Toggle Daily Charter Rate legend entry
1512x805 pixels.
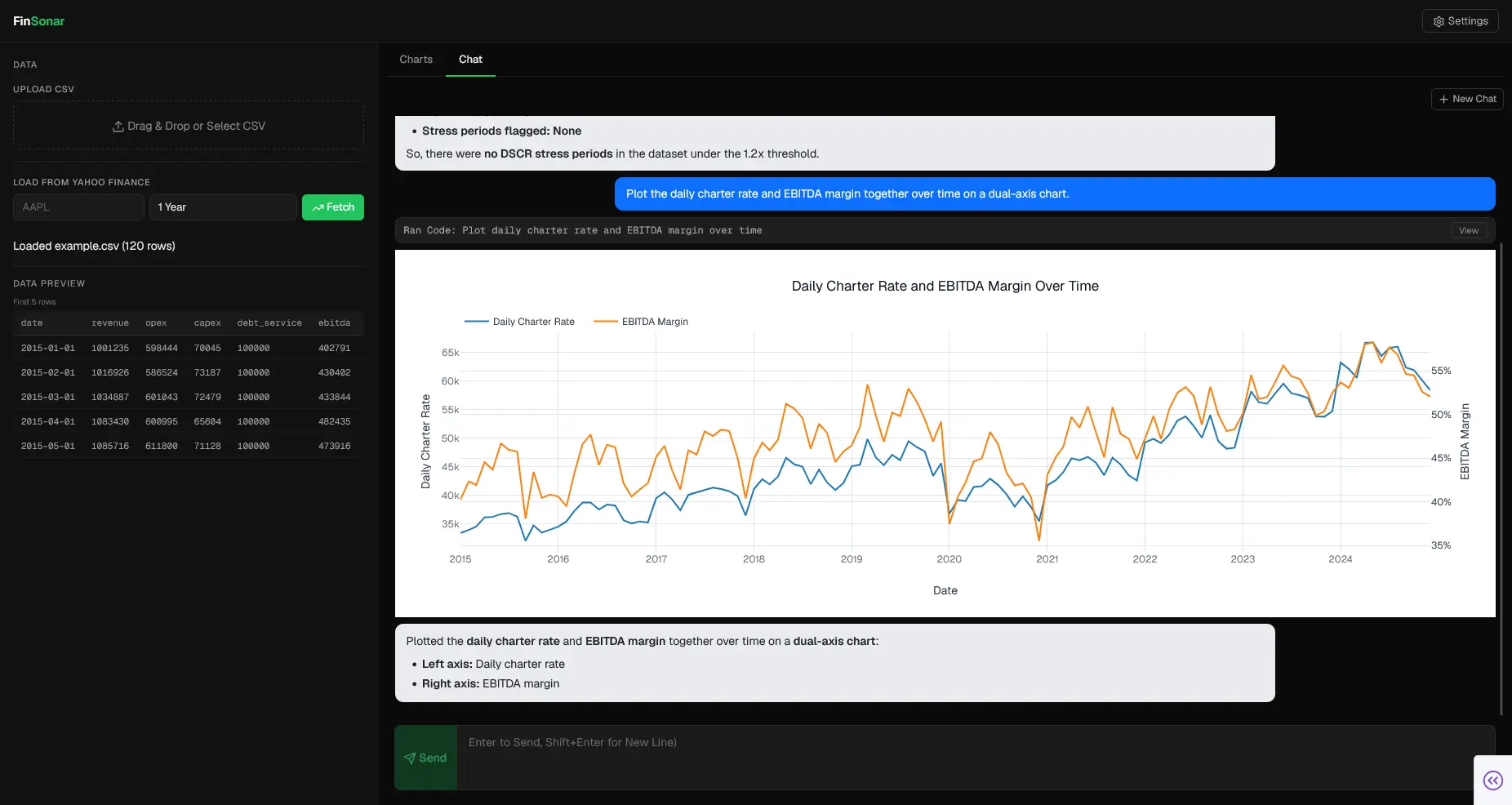(519, 322)
